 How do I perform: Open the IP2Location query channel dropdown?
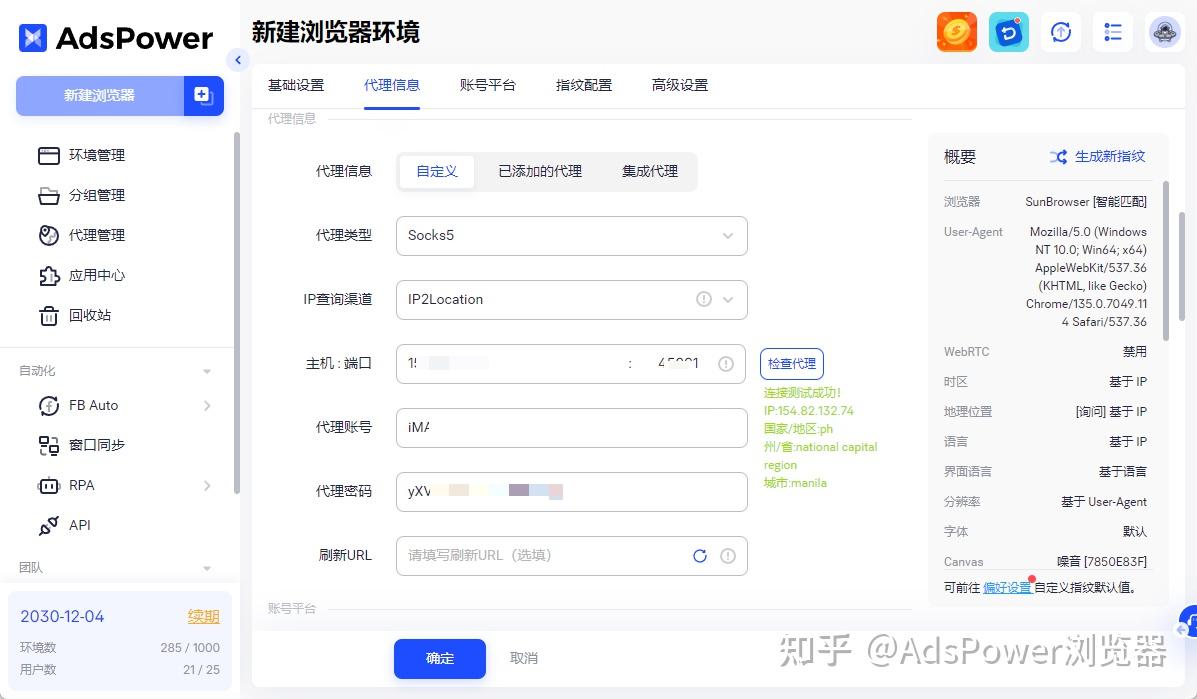click(x=571, y=299)
